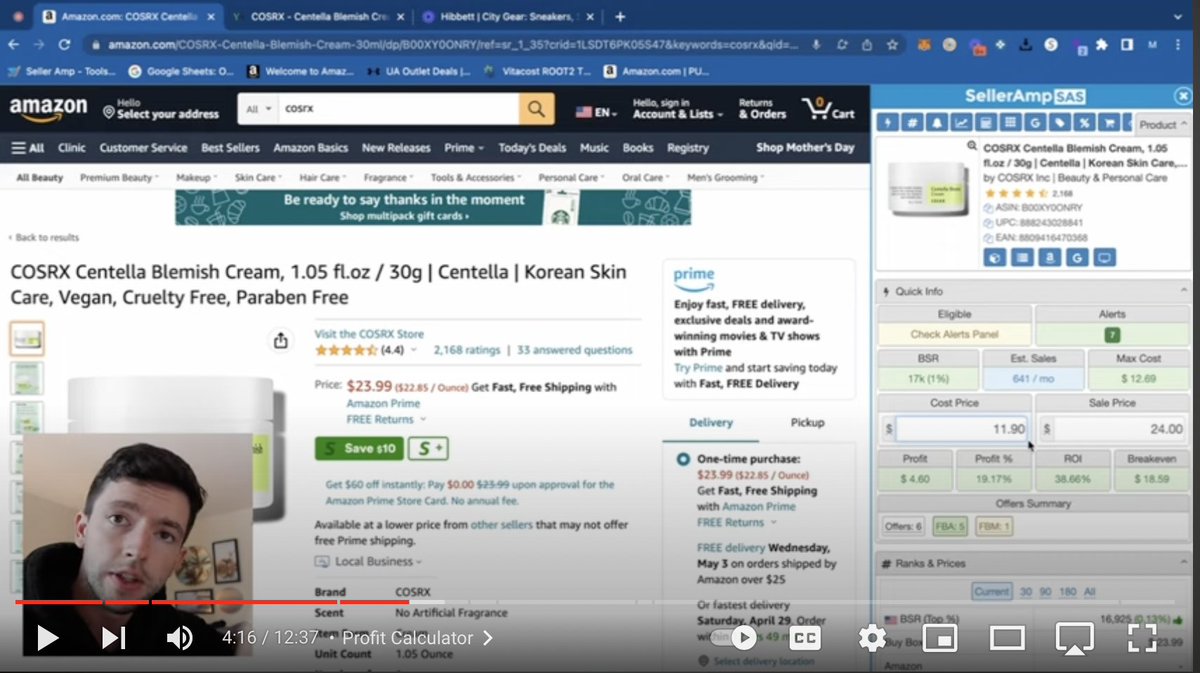Click the Cost Price input field
Image resolution: width=1200 pixels, height=673 pixels.
tap(963, 429)
